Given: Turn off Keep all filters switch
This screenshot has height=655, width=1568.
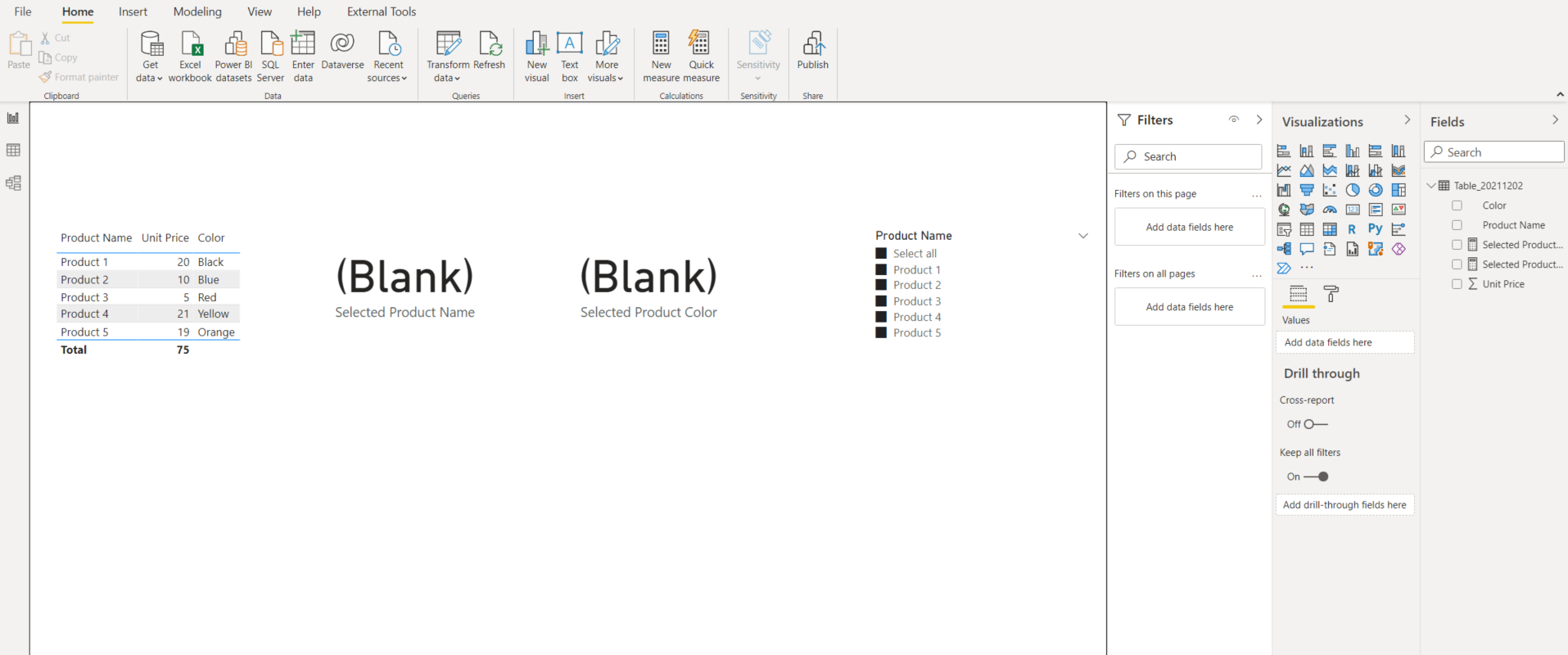Looking at the screenshot, I should point(1316,477).
